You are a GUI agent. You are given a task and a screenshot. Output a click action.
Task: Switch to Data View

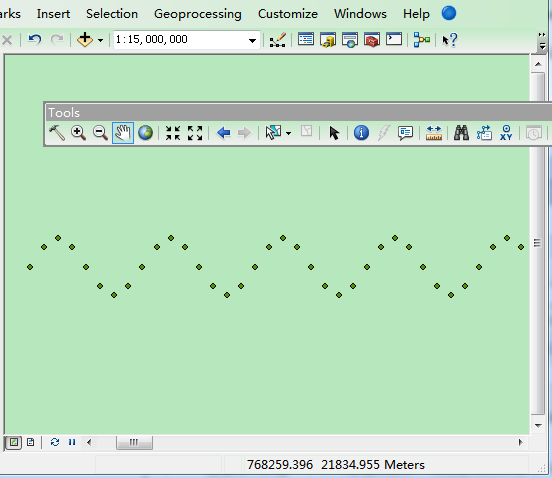(14, 442)
